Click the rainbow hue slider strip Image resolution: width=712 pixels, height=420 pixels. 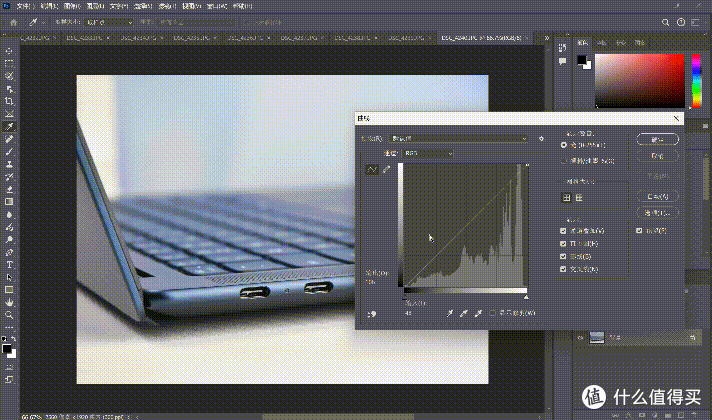(x=696, y=81)
